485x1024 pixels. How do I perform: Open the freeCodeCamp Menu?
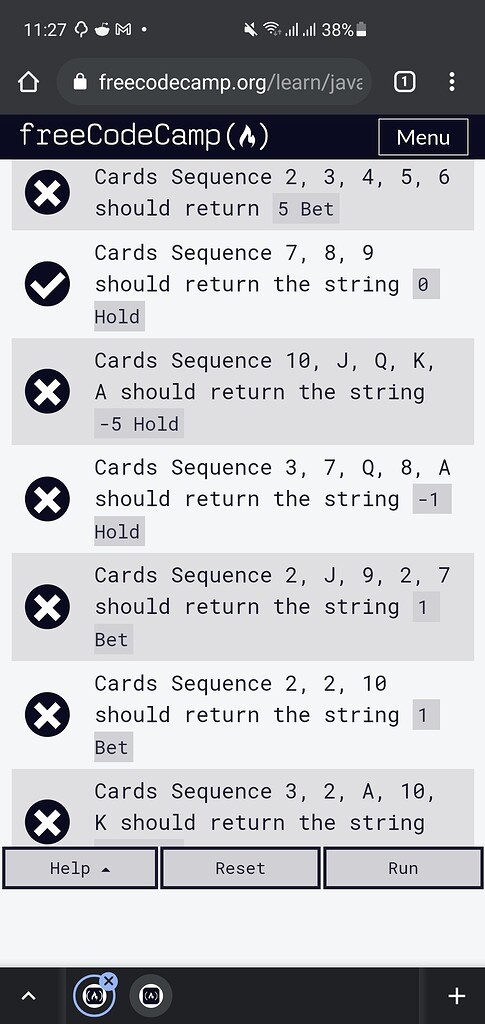coord(423,137)
